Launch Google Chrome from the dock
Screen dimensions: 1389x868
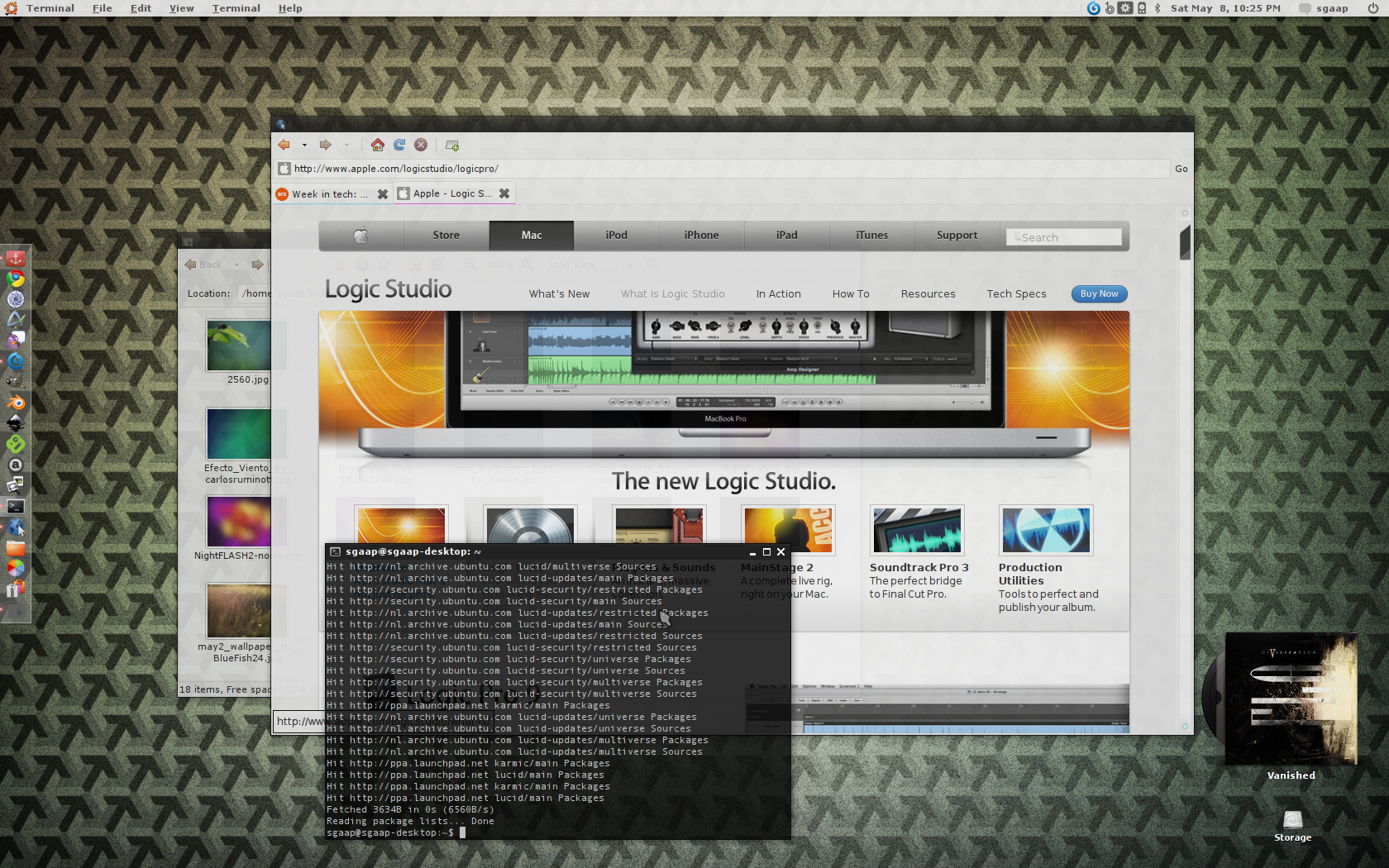(x=16, y=279)
